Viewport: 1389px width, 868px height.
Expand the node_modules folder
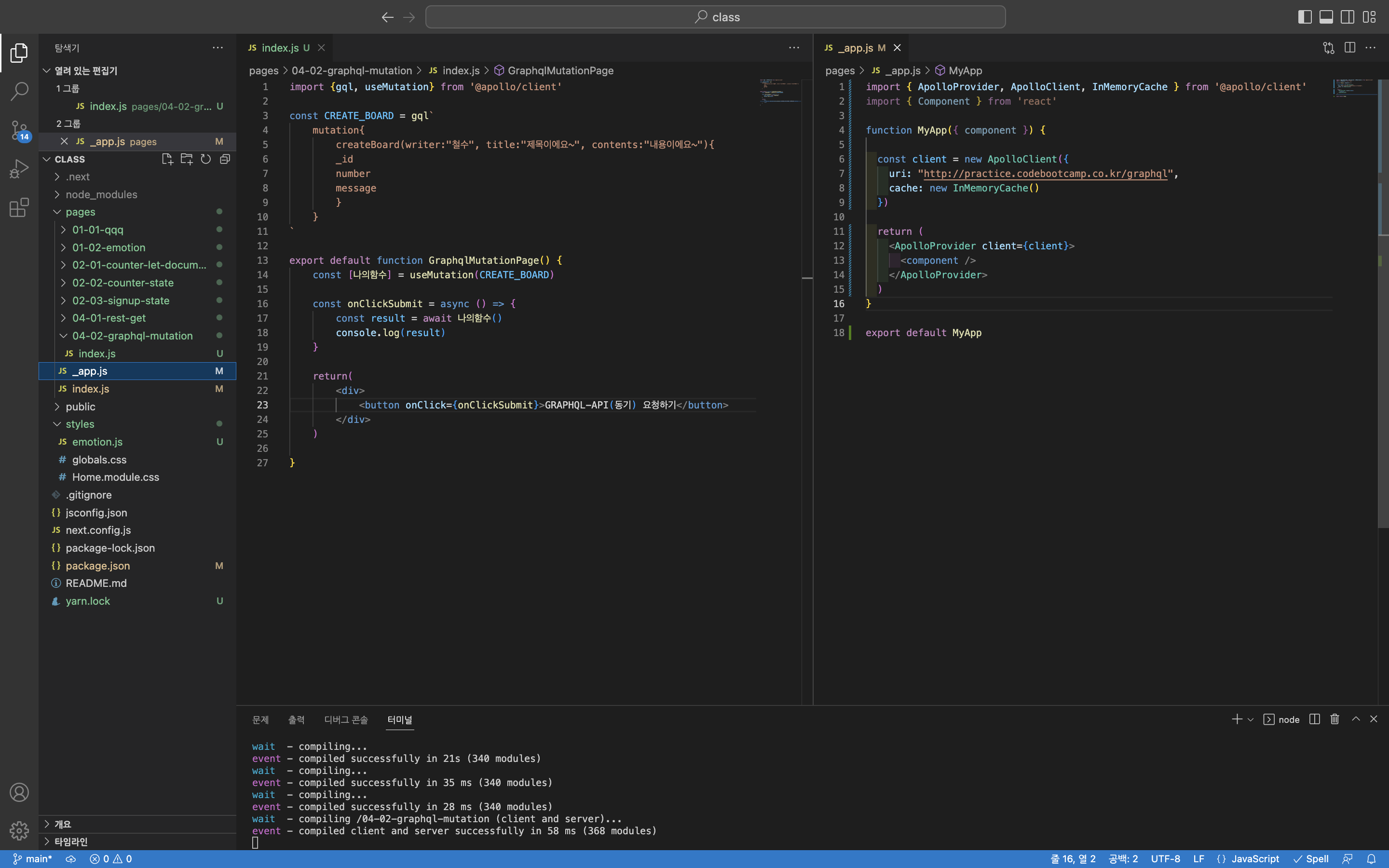137,195
